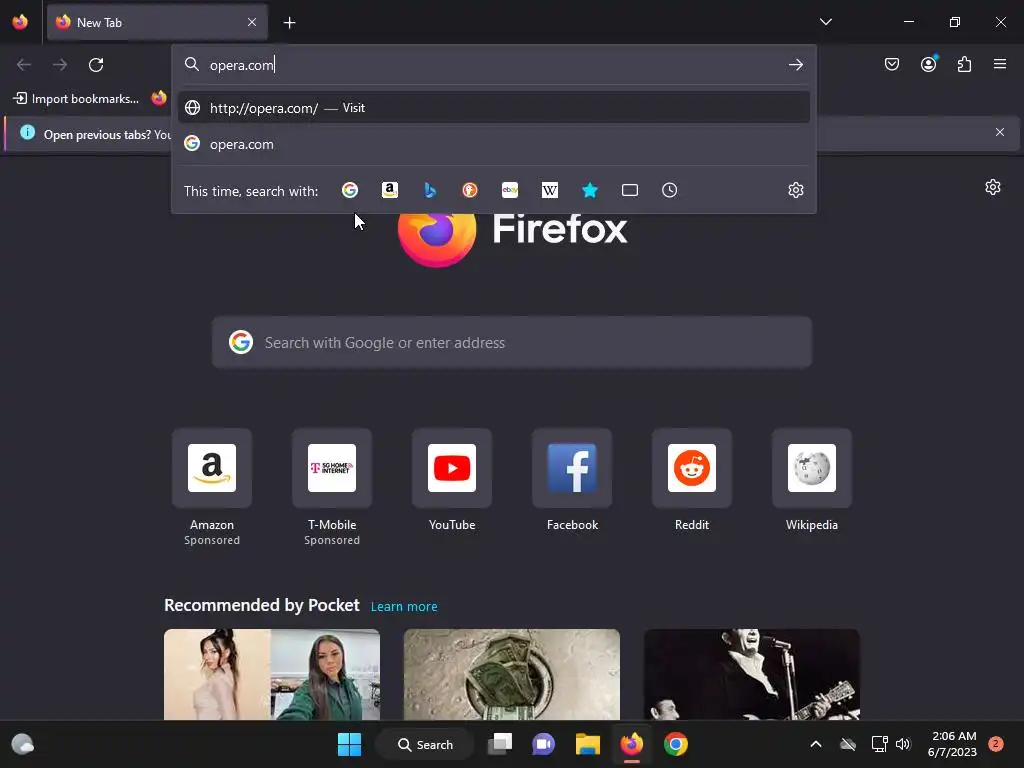Open the Extensions puzzle-piece menu

(x=964, y=64)
